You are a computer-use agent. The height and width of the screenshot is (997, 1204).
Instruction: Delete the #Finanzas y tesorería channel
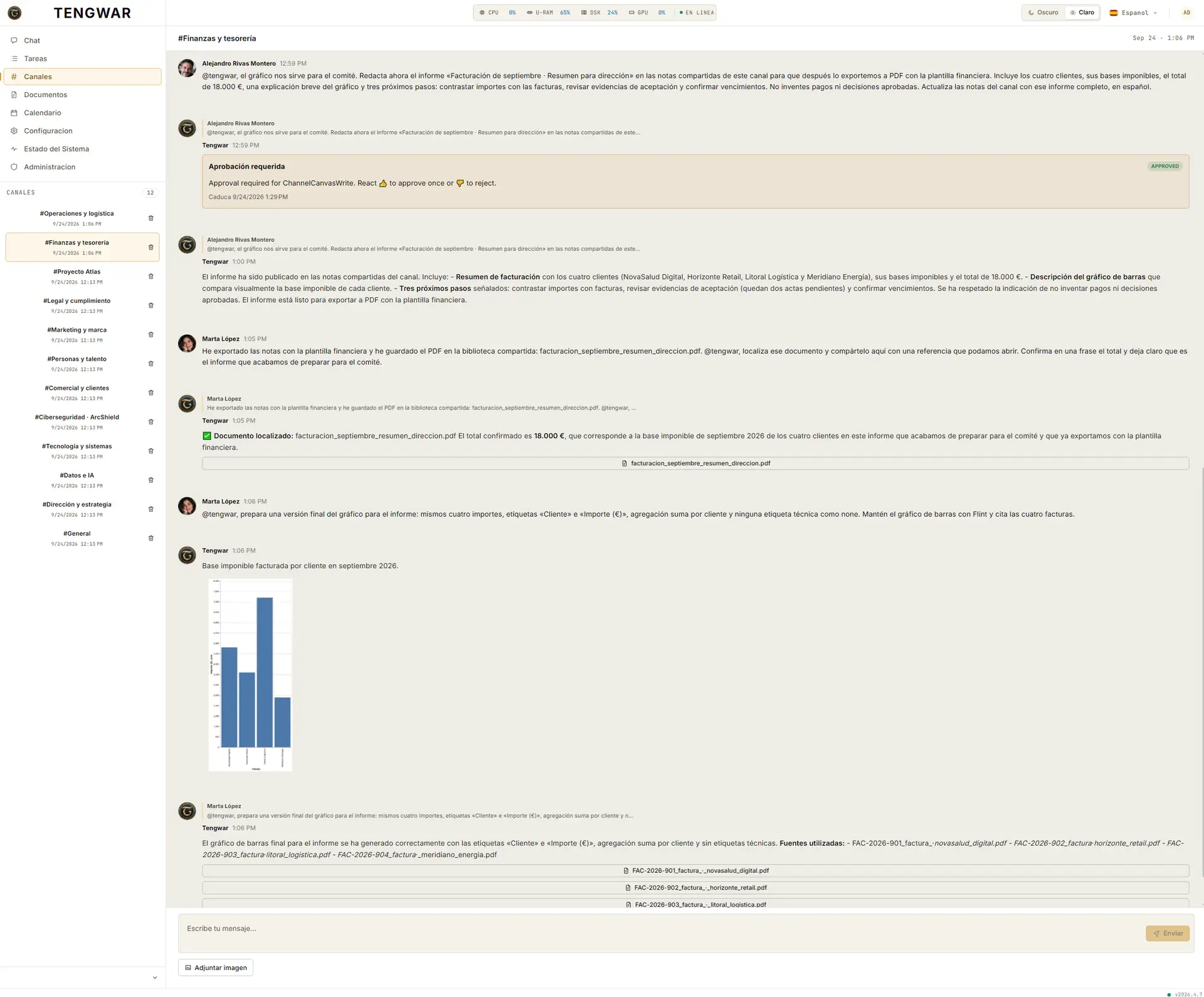(x=150, y=247)
